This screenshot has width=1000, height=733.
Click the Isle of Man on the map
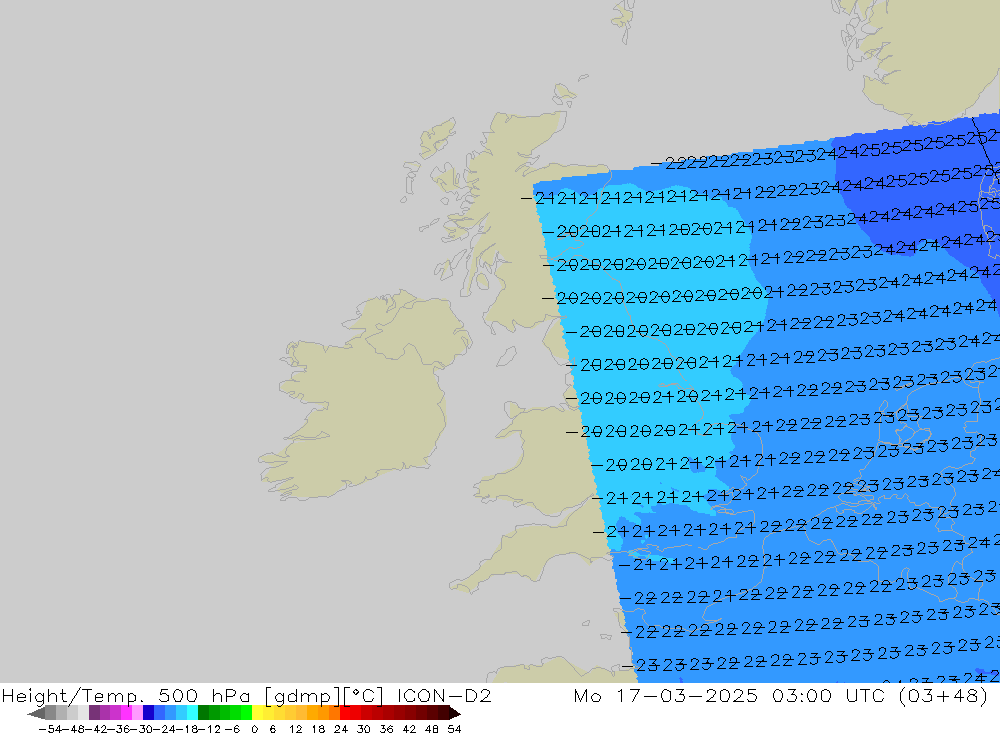pyautogui.click(x=506, y=356)
